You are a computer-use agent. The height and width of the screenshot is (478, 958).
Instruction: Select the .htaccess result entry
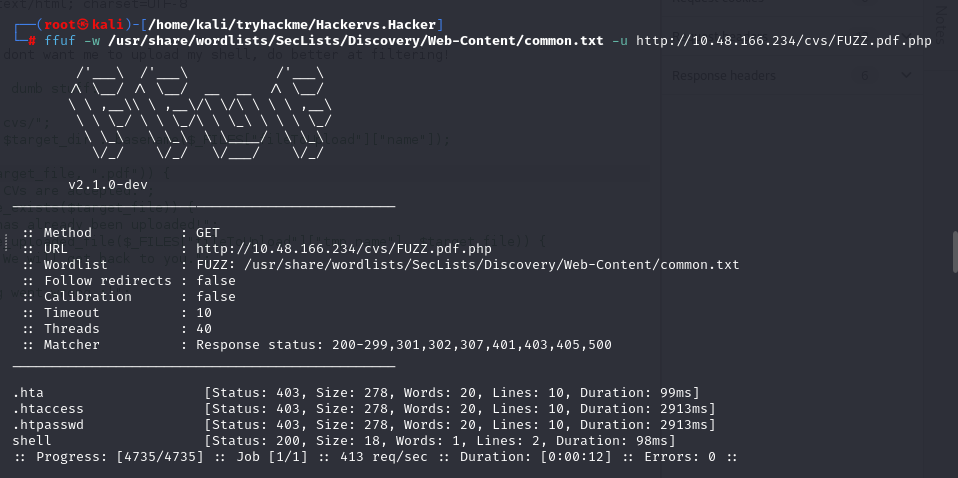coord(47,408)
